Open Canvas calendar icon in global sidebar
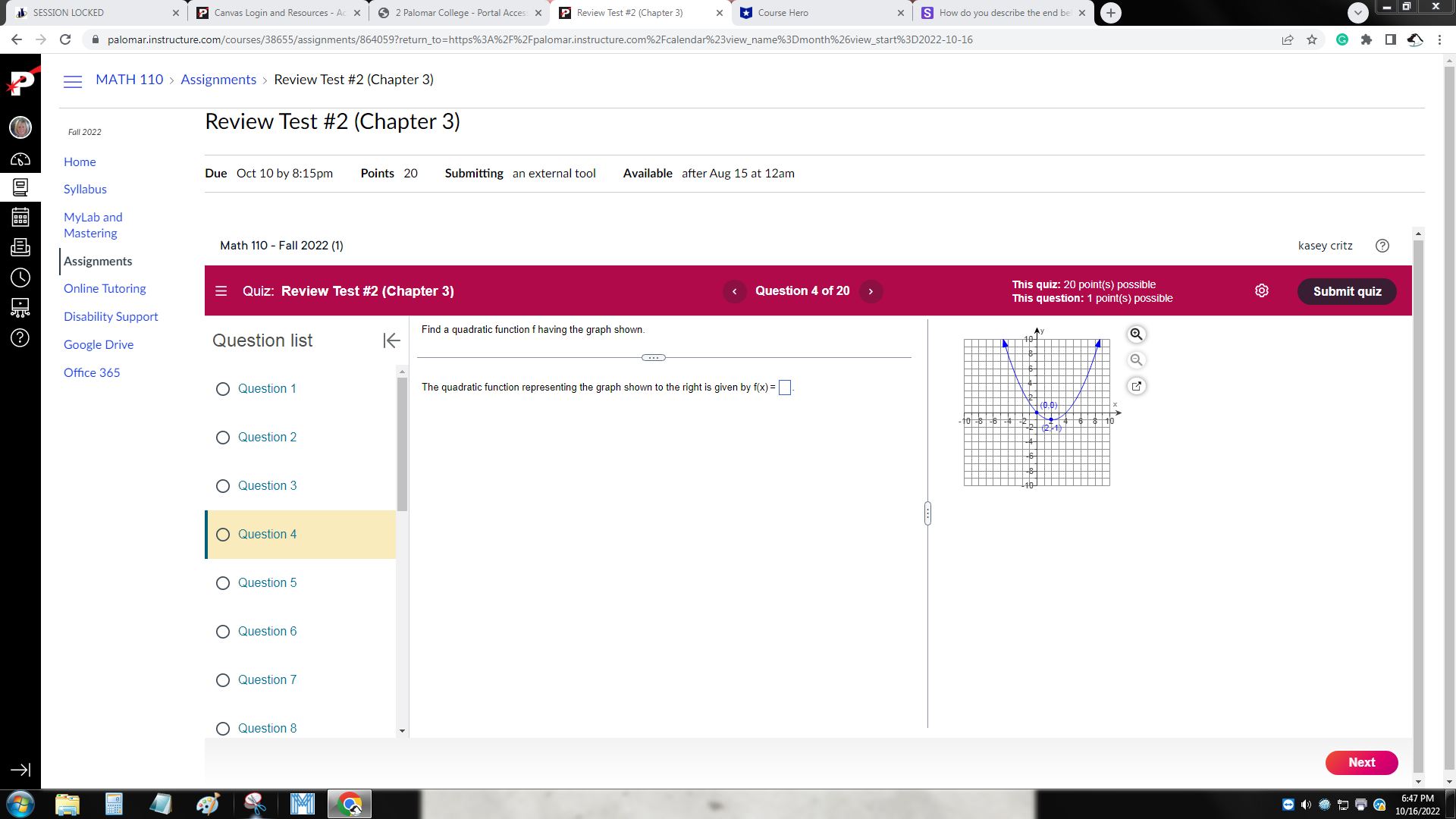 [x=20, y=218]
